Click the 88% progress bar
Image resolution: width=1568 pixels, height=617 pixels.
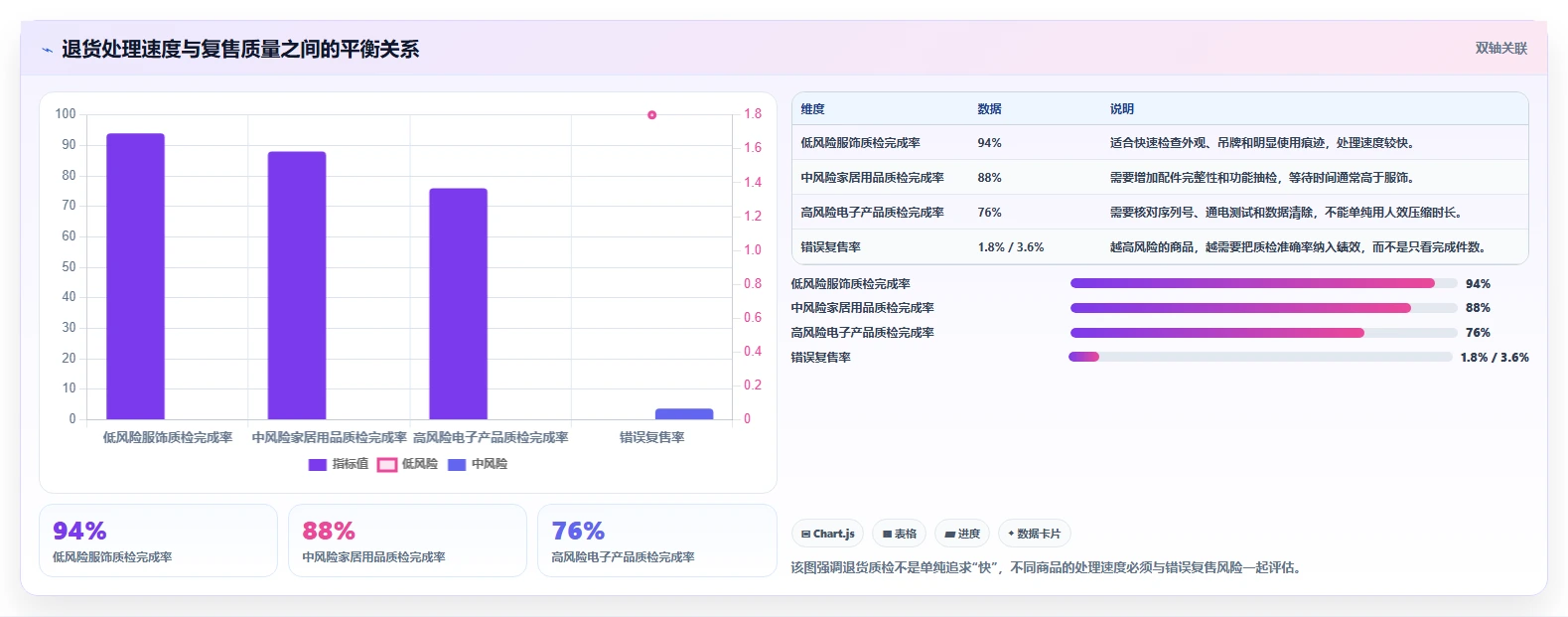click(x=1263, y=308)
